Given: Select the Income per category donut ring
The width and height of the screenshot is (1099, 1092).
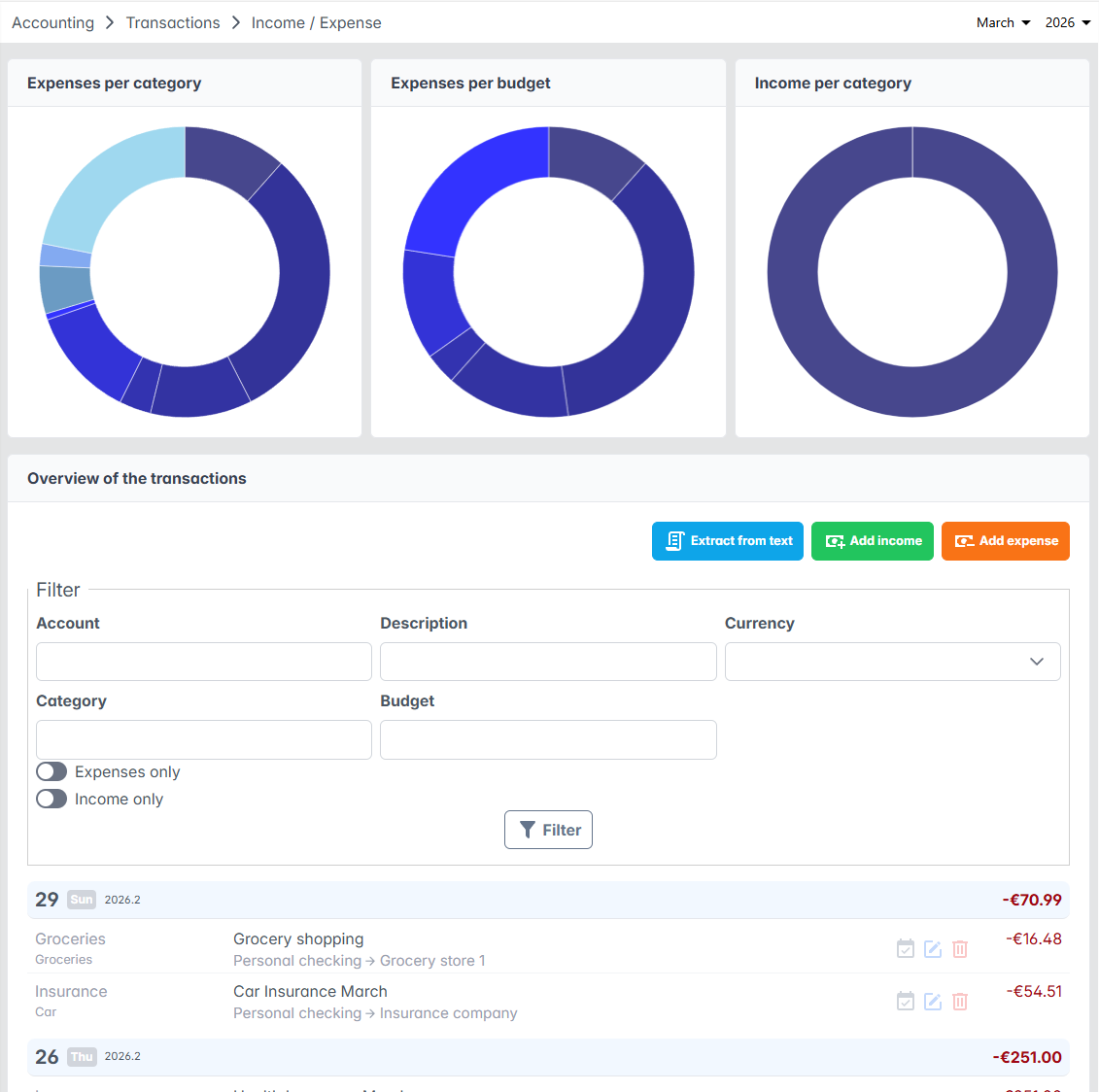Looking at the screenshot, I should [x=912, y=392].
